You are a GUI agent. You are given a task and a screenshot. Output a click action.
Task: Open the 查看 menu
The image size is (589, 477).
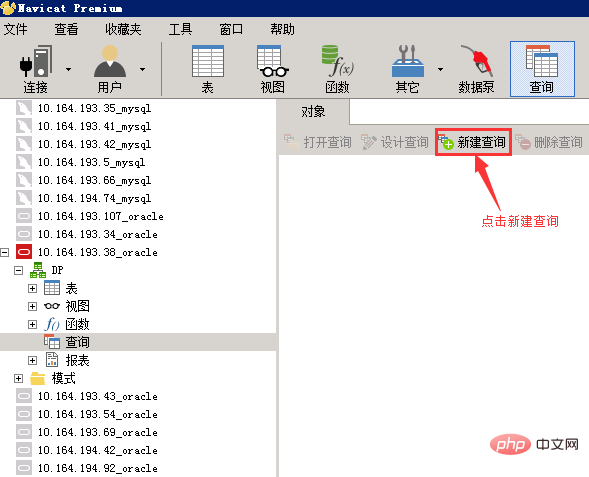click(66, 29)
